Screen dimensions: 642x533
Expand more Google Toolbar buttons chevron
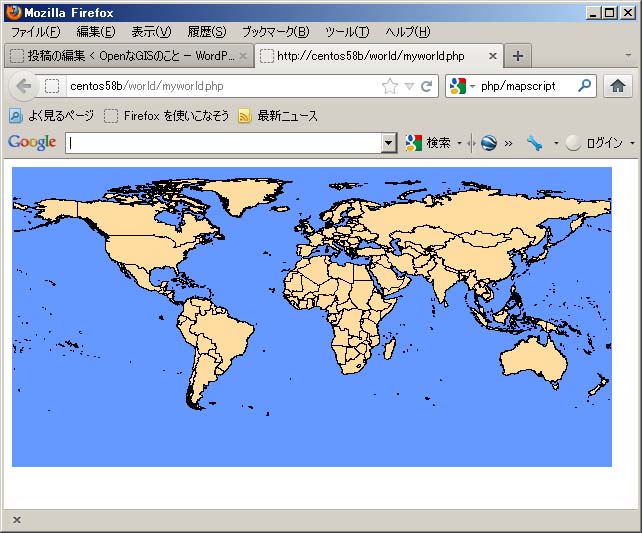[508, 143]
